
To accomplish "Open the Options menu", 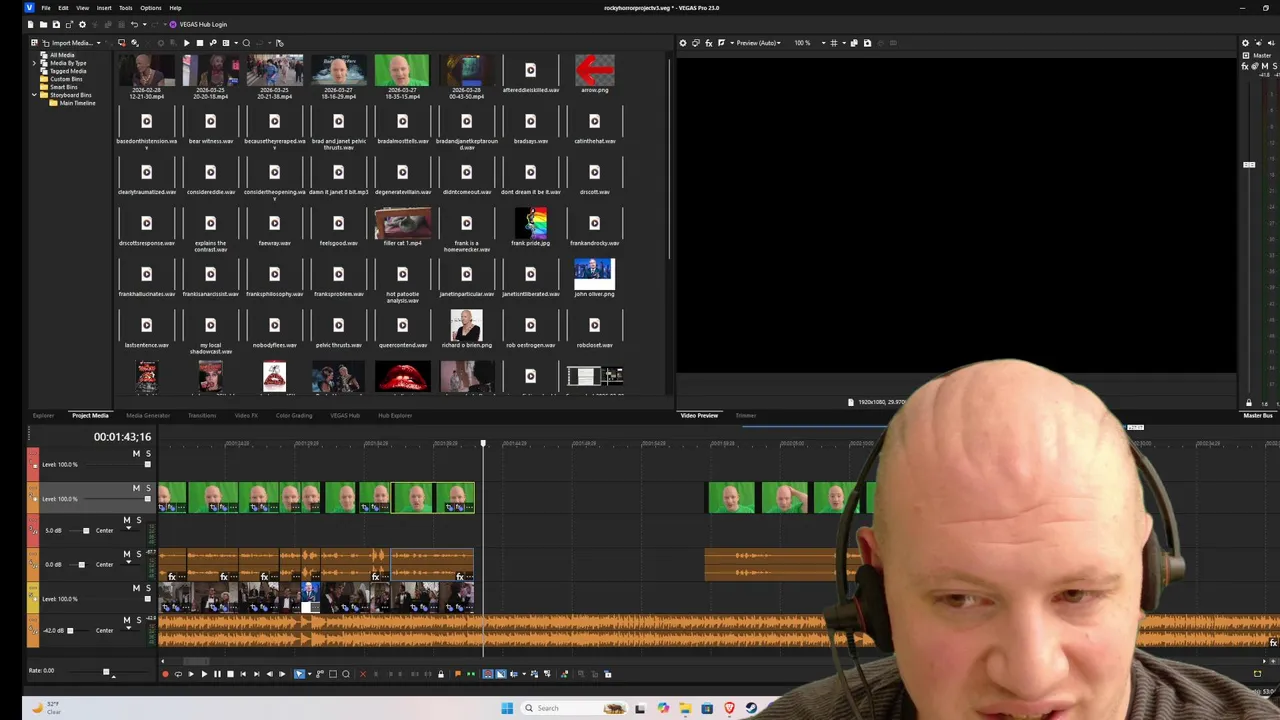I will (151, 8).
